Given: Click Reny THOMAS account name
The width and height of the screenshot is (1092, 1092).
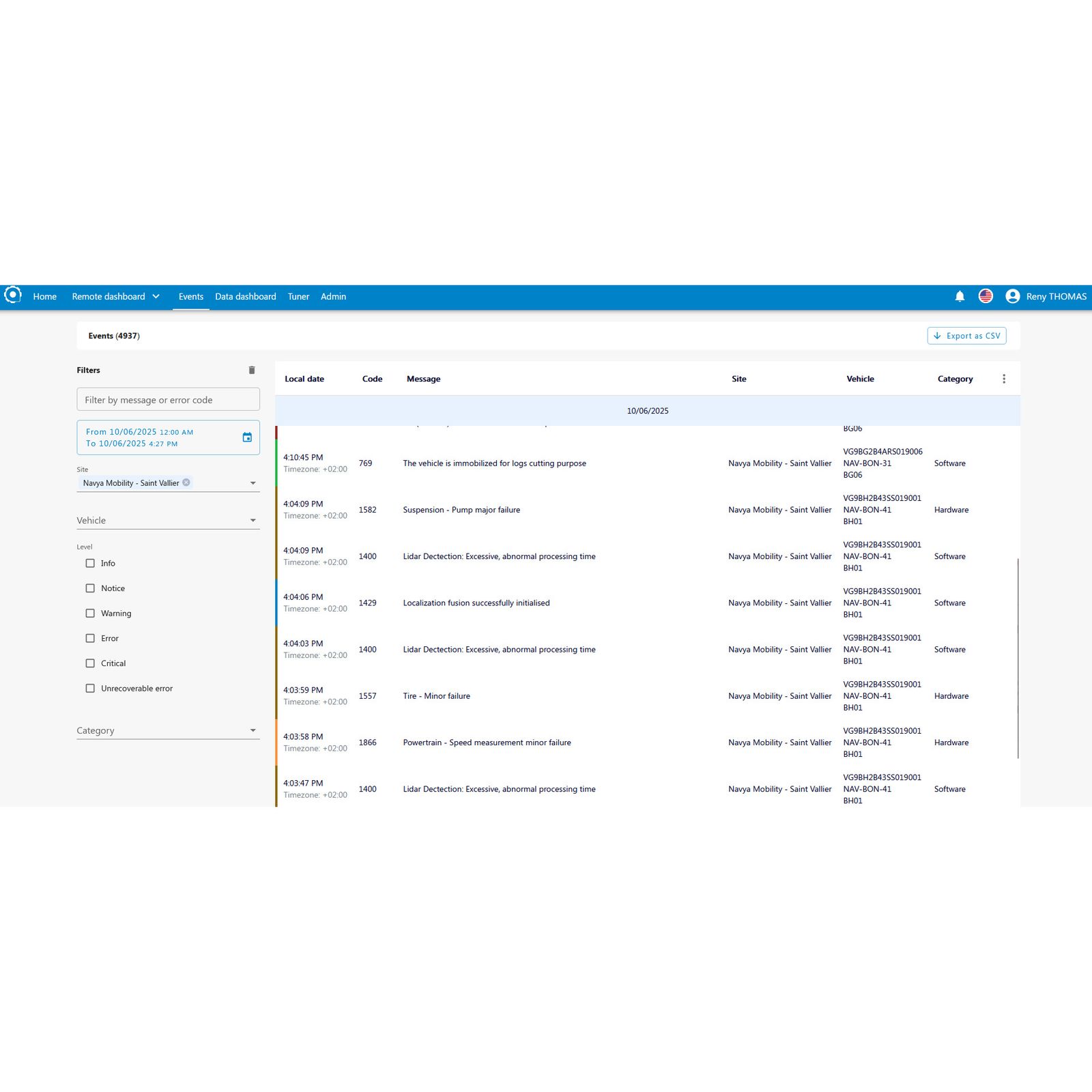Looking at the screenshot, I should 1055,296.
